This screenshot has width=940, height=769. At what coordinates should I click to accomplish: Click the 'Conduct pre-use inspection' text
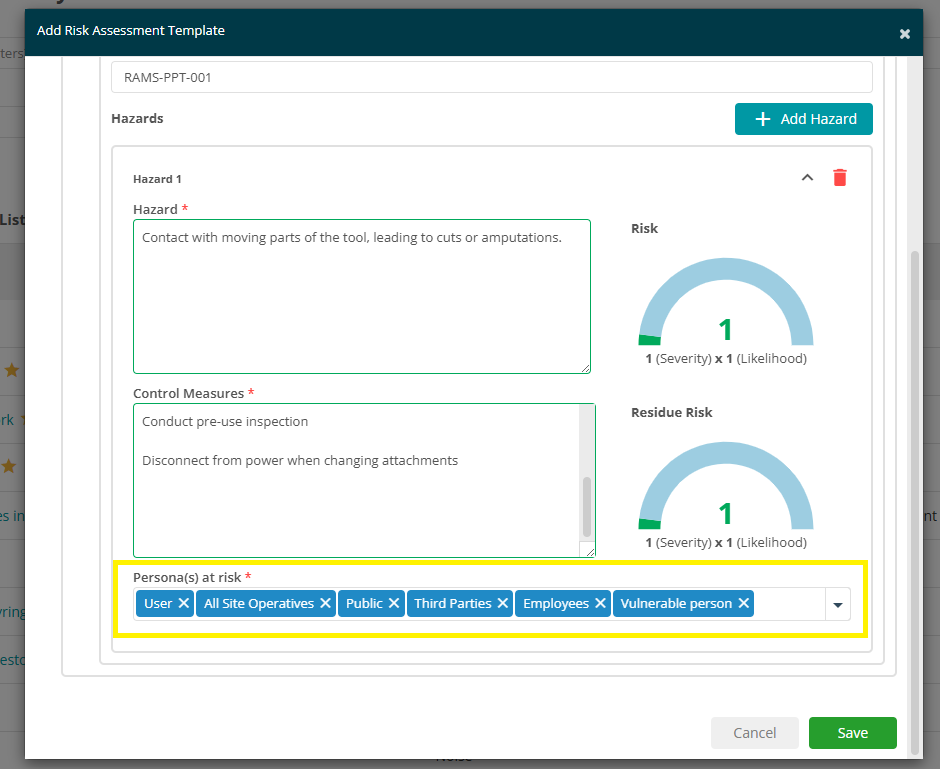click(225, 421)
